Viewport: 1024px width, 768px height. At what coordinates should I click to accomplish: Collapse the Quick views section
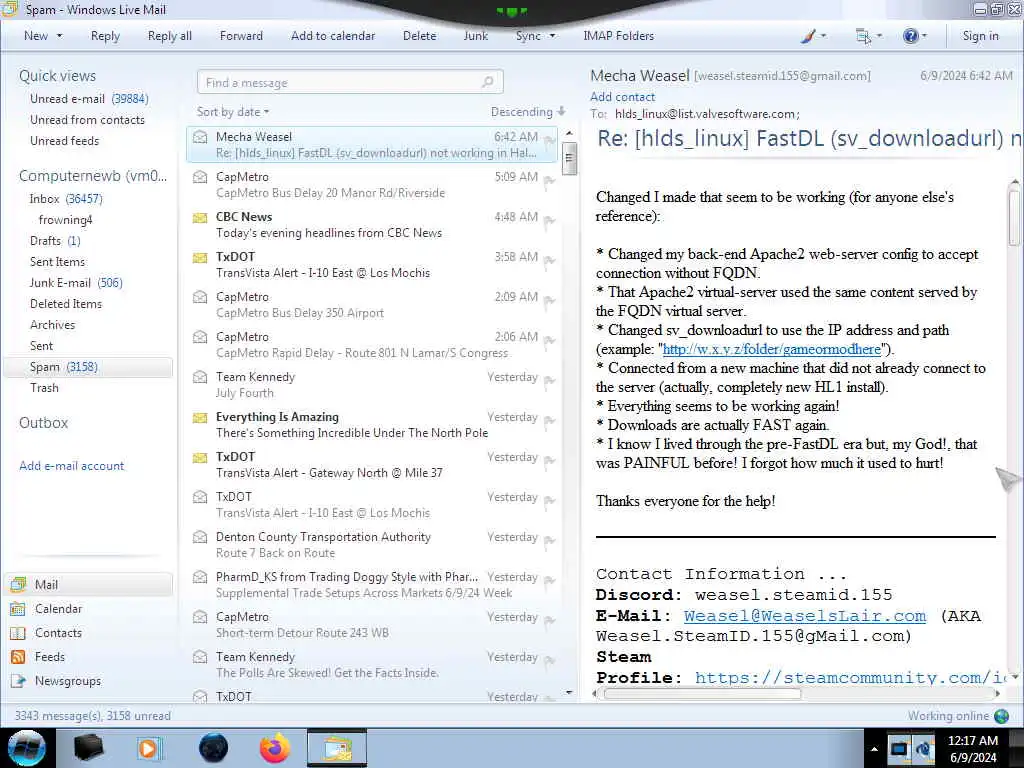click(x=57, y=76)
